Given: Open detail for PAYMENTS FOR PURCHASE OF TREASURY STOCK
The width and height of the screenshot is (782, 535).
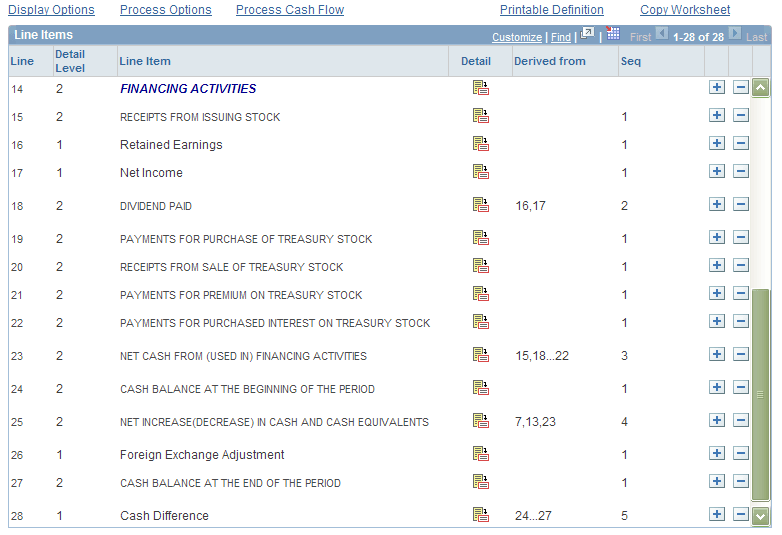Looking at the screenshot, I should coord(481,237).
